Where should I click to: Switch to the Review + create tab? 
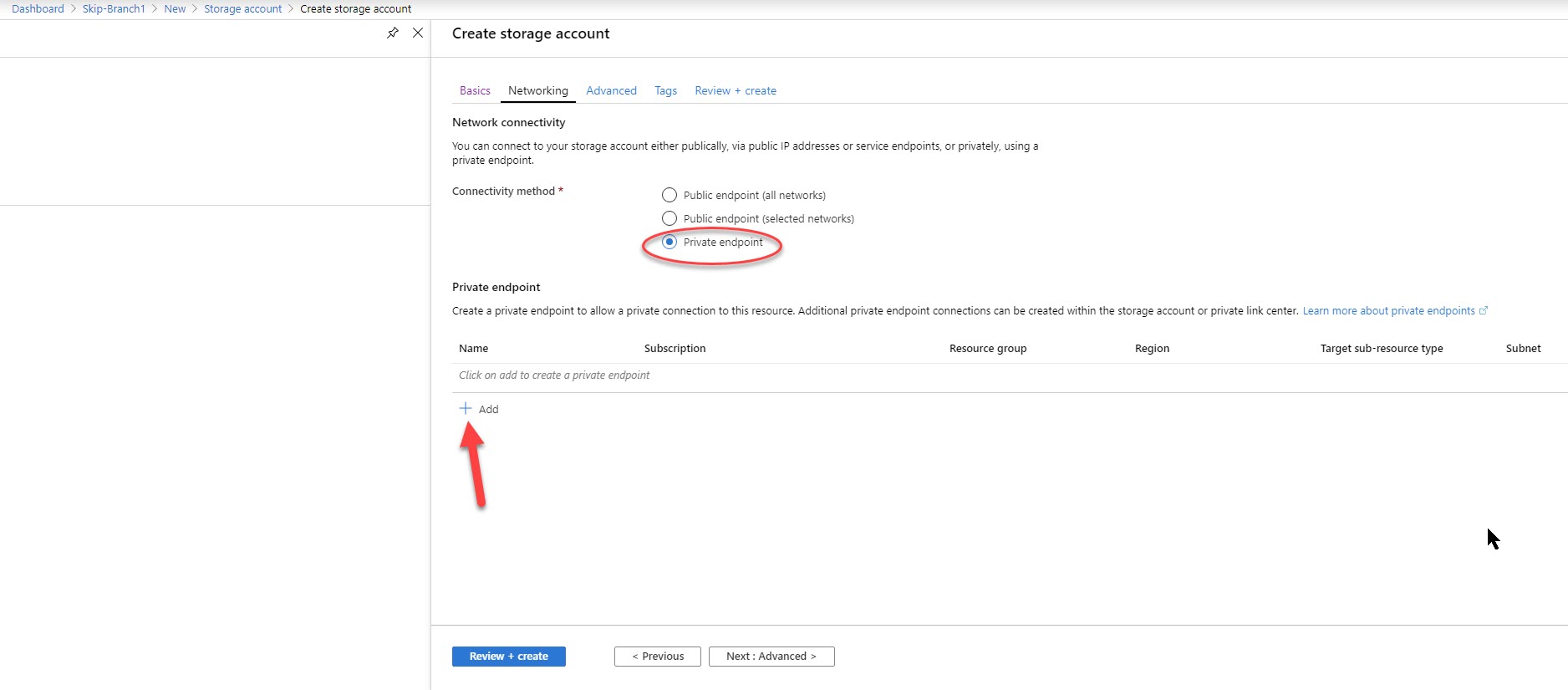[x=736, y=90]
